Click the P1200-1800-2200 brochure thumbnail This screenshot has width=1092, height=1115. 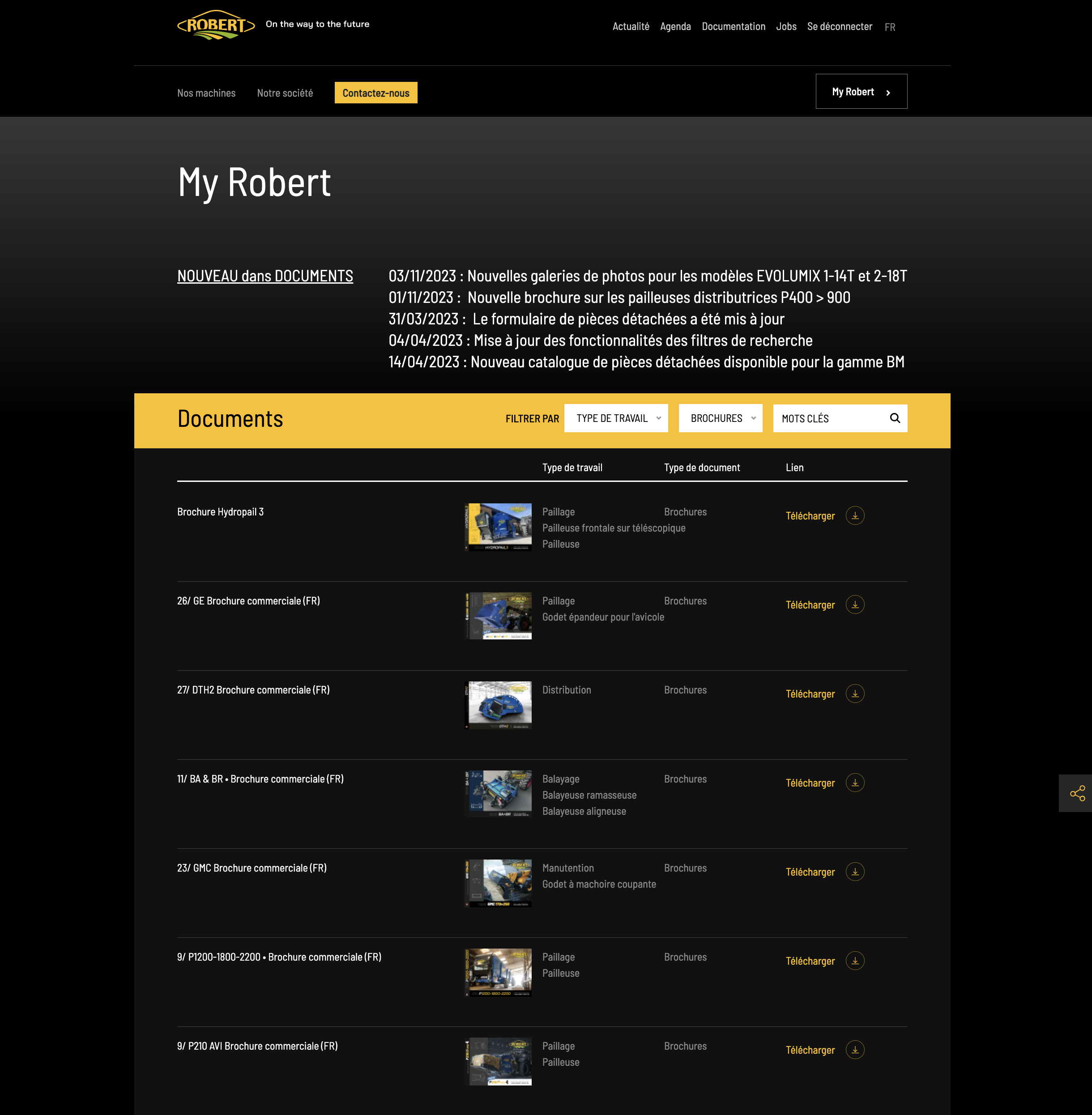[498, 972]
